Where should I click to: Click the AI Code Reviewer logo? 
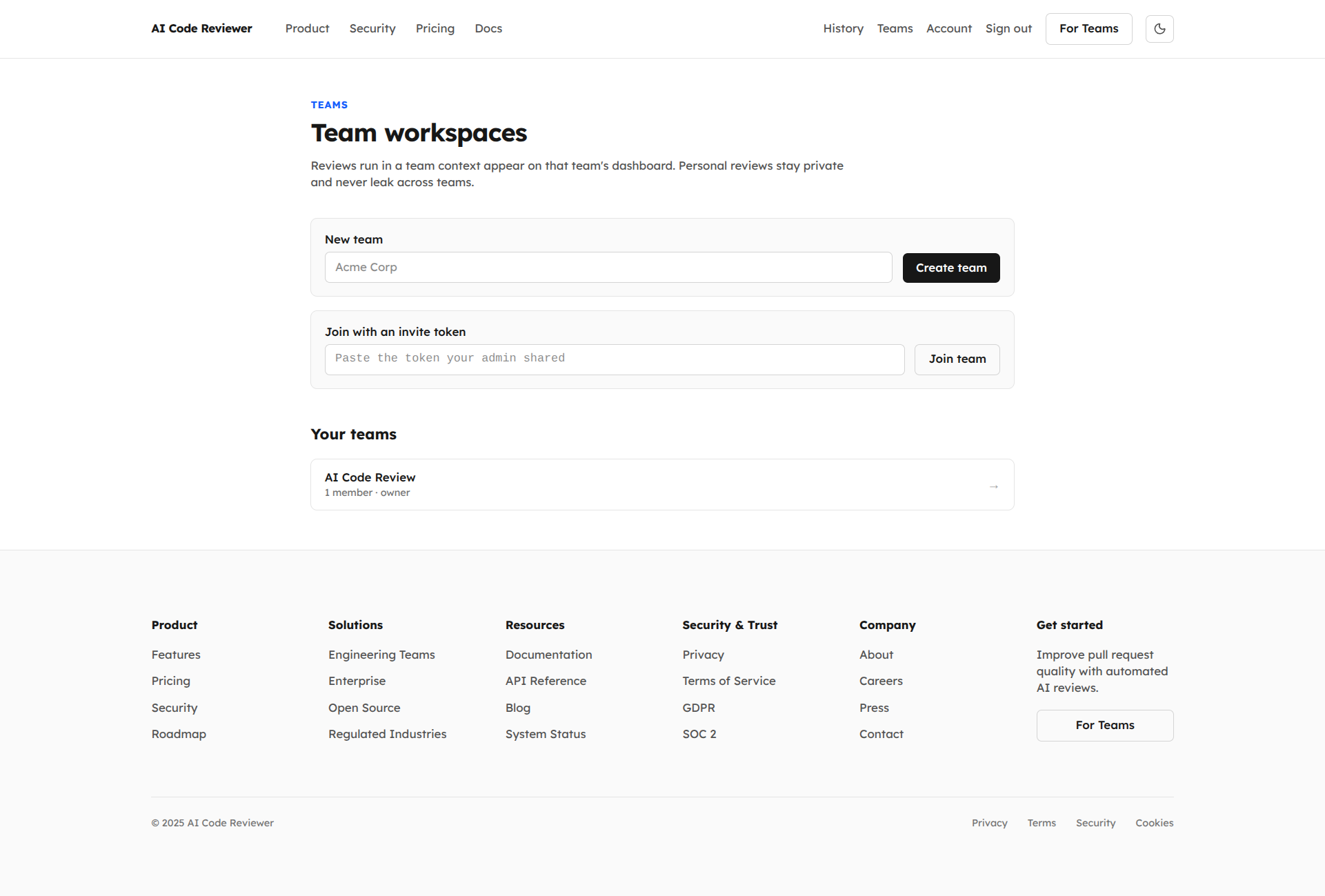pos(201,28)
